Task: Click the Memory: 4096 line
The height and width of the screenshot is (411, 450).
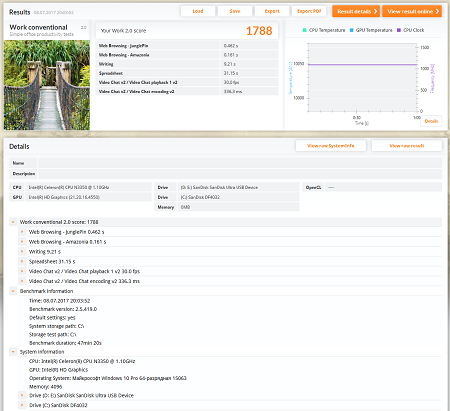Action: tap(45, 387)
